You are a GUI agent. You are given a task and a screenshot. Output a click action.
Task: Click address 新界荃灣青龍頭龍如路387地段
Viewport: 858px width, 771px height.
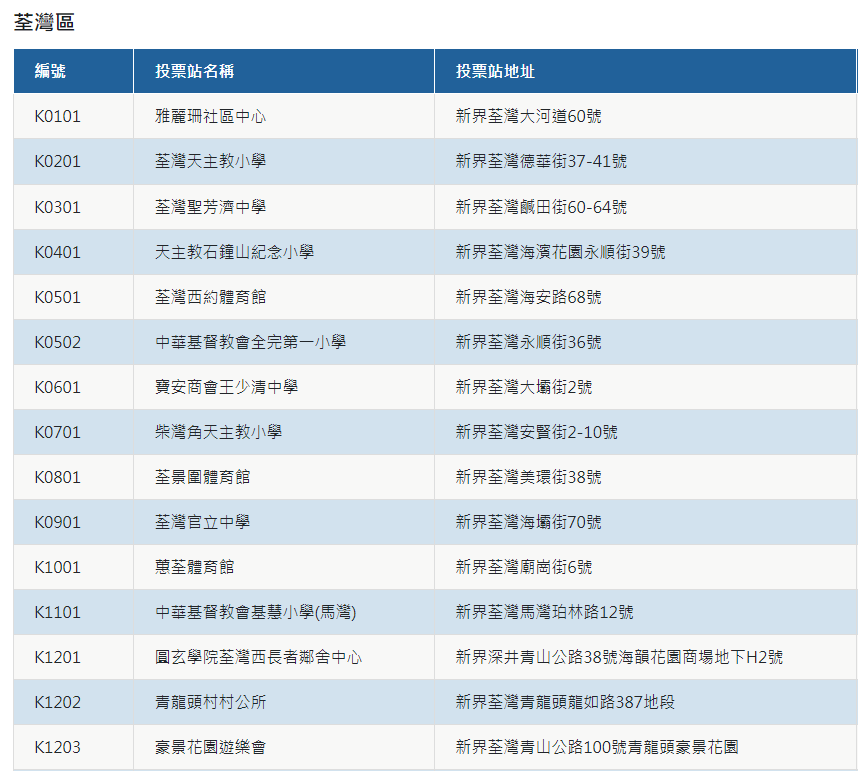click(x=565, y=702)
